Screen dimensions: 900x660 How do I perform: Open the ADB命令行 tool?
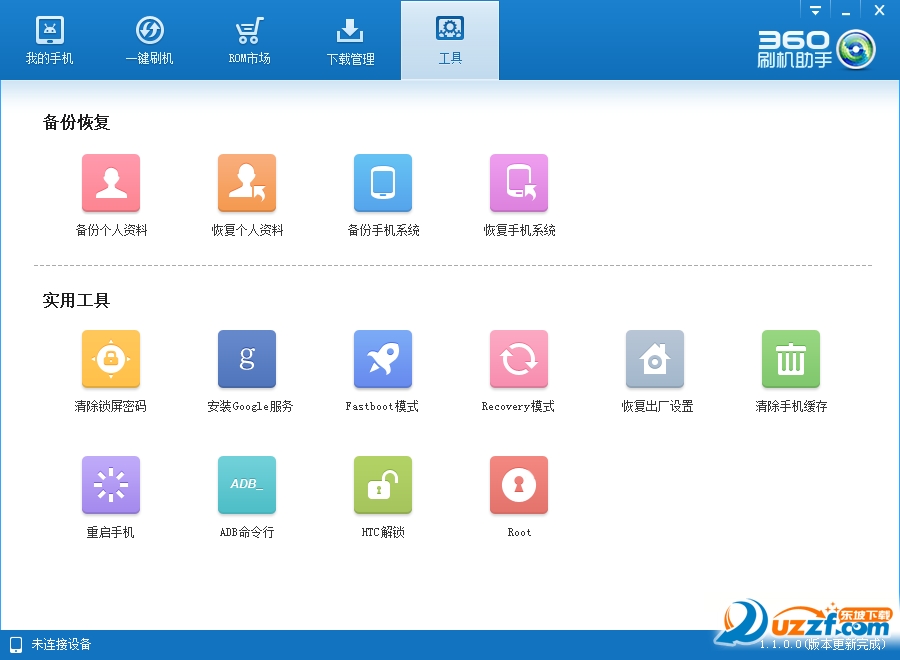(x=247, y=485)
